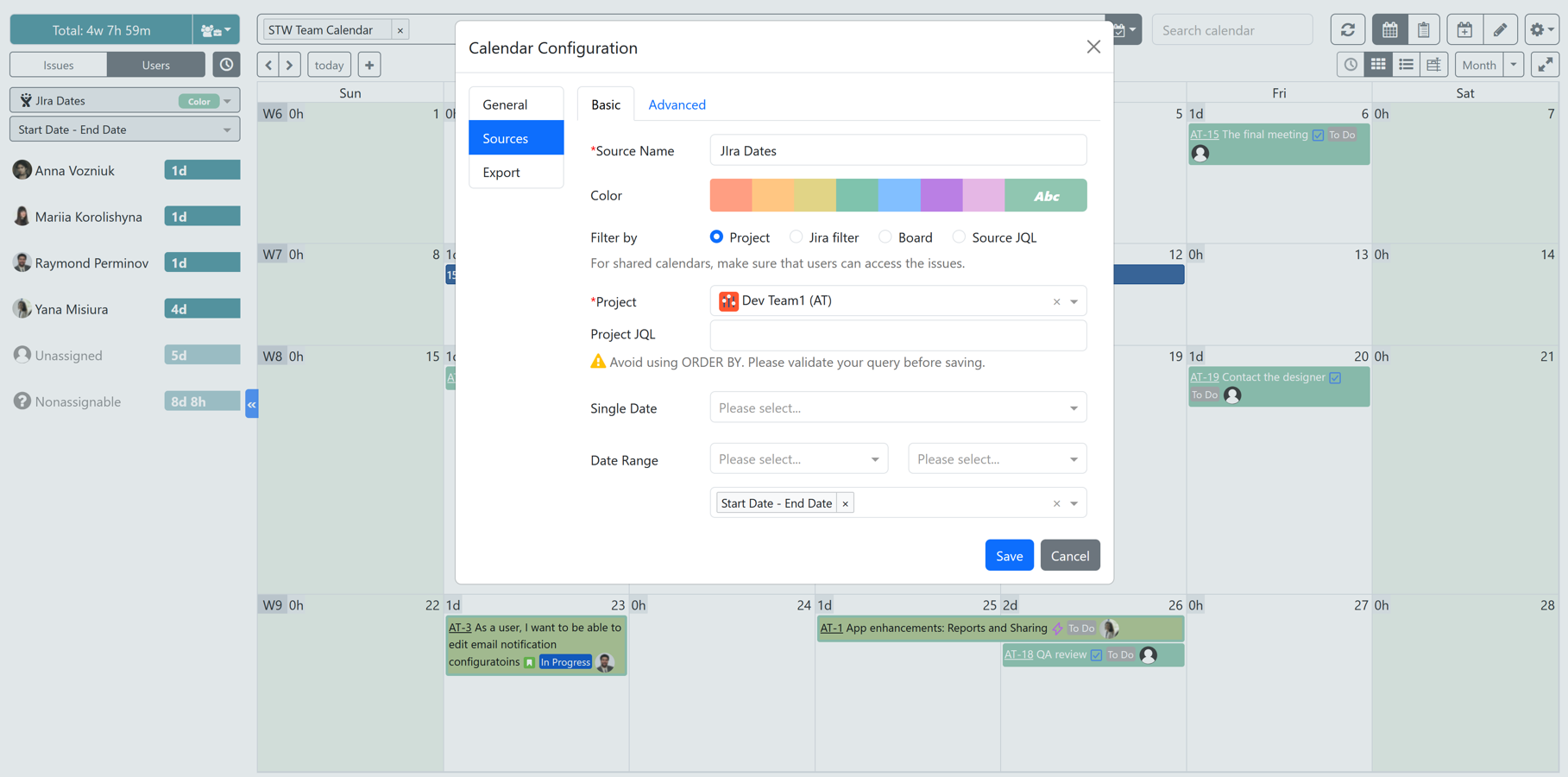The image size is (1568, 777).
Task: Click the Search calendar field
Action: tap(1232, 29)
